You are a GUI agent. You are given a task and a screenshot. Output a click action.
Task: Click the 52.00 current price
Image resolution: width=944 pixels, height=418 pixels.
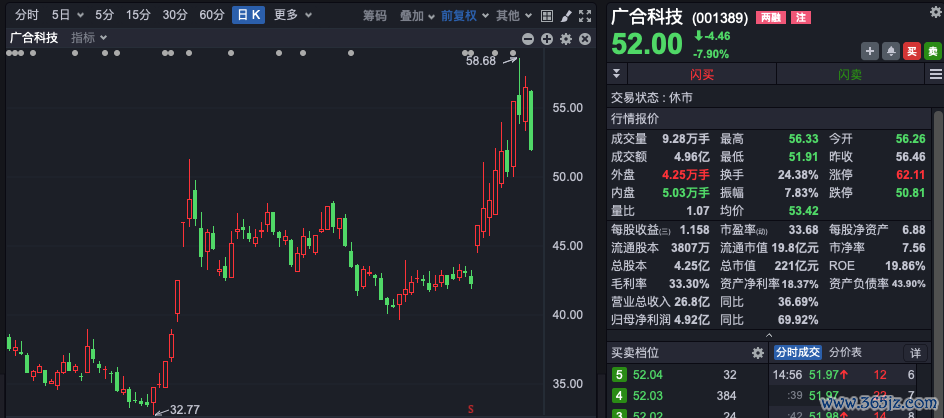[647, 45]
